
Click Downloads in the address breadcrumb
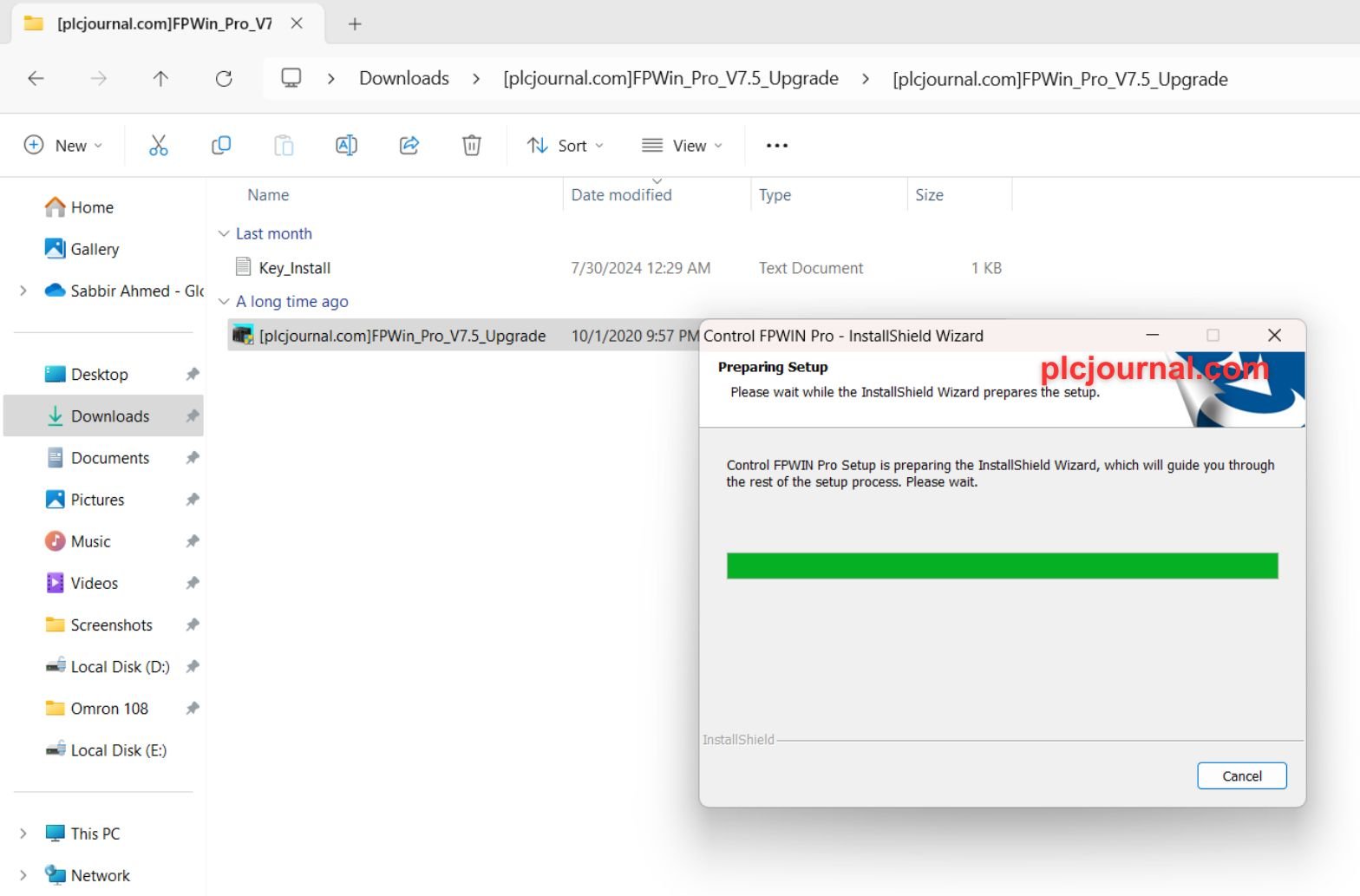[x=404, y=78]
